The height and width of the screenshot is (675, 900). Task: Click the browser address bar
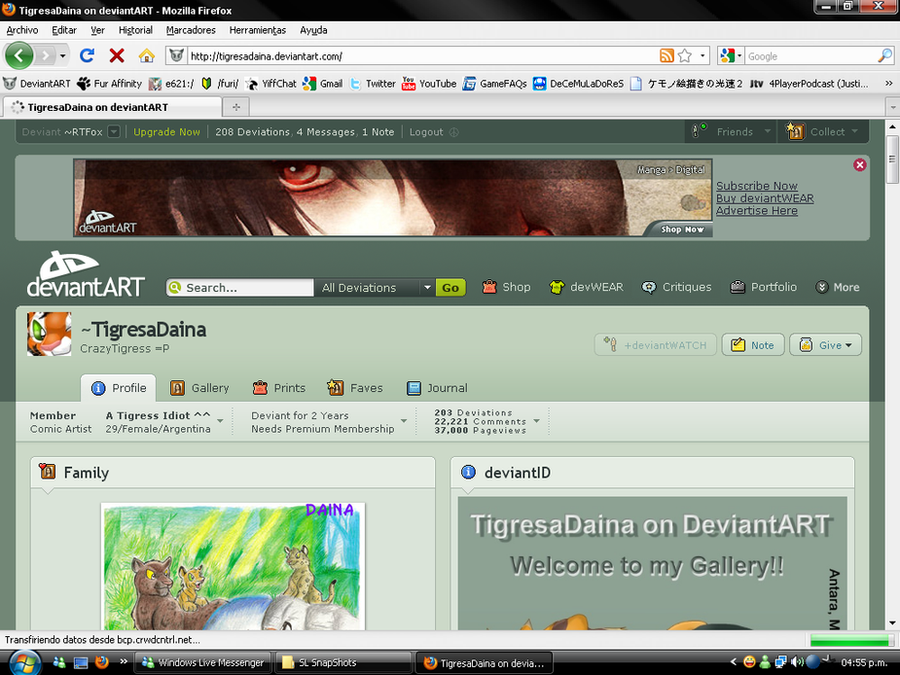[x=422, y=56]
